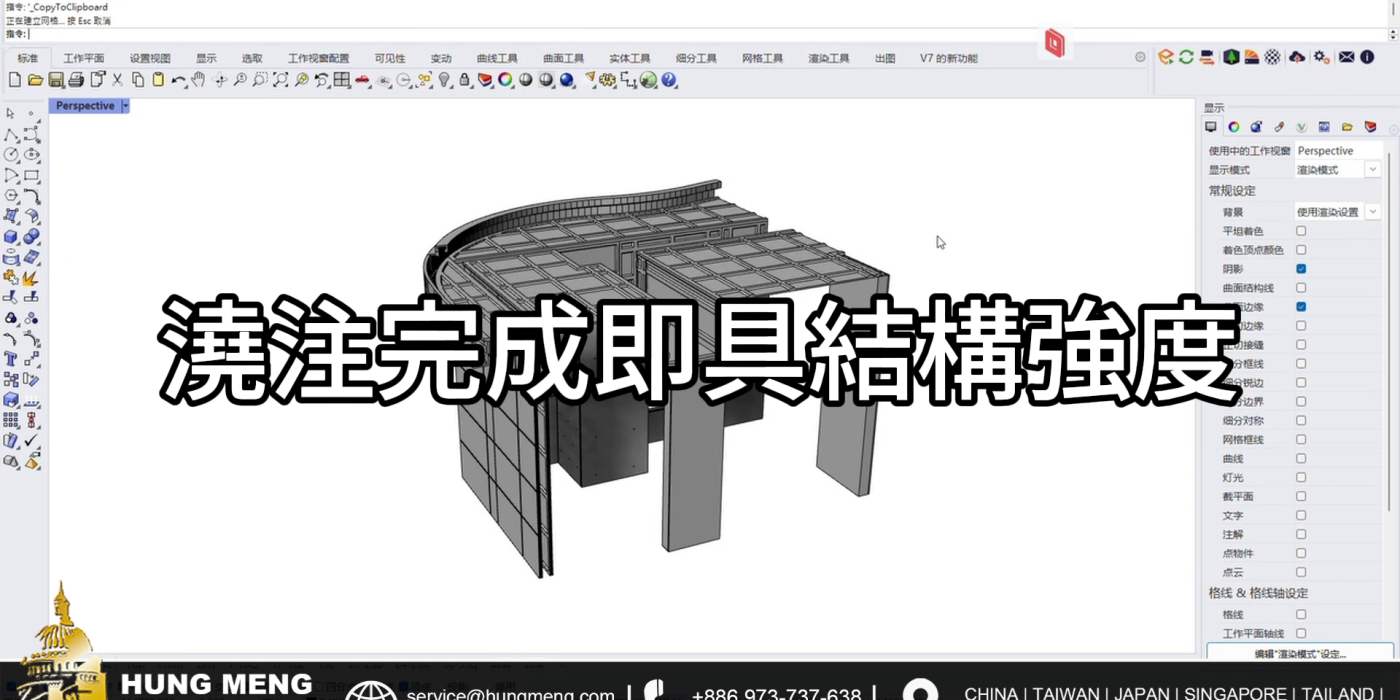Disable the 阴影 shadows checkbox

point(1301,269)
